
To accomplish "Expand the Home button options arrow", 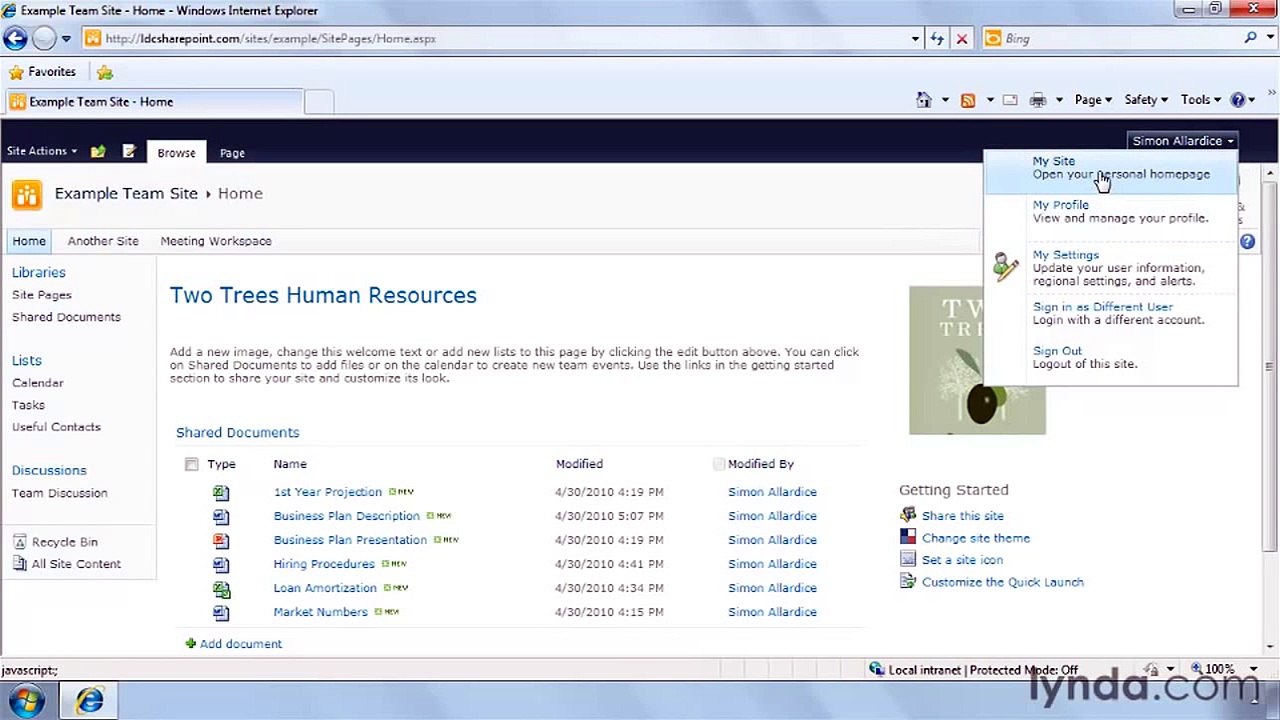I will click(x=945, y=100).
